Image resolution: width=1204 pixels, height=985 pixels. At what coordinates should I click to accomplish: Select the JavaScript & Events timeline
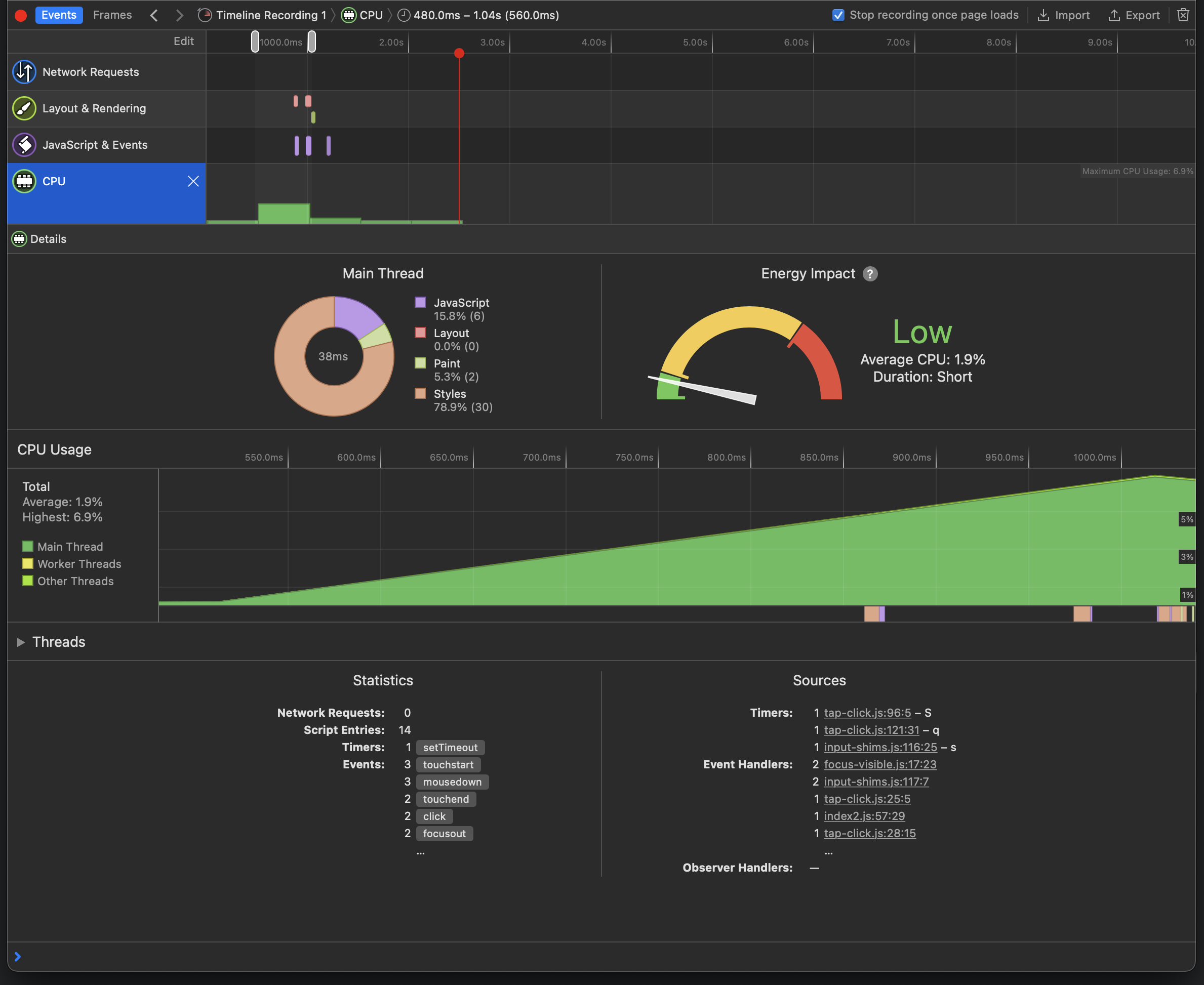point(107,145)
